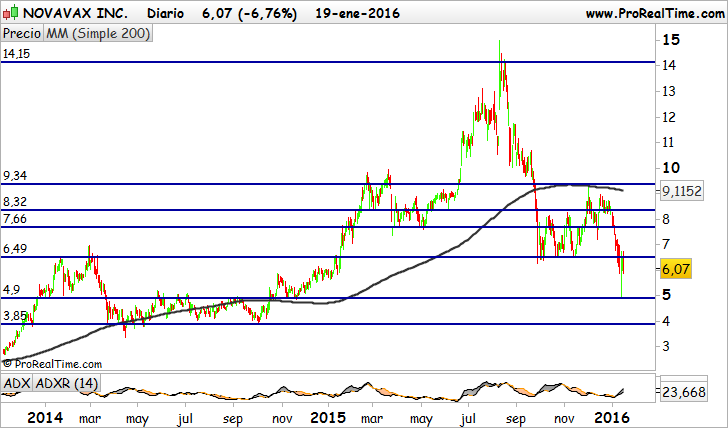Click the 11 price axis label
The image size is (728, 428).
click(669, 142)
